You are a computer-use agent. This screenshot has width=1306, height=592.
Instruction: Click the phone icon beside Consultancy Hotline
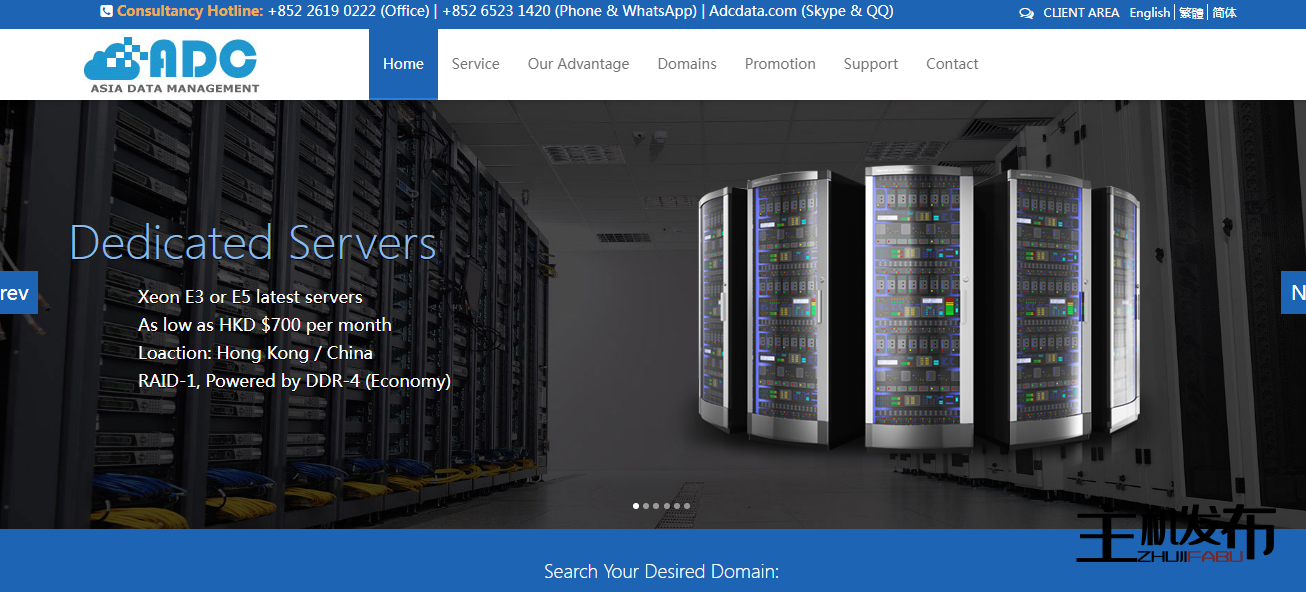point(106,12)
